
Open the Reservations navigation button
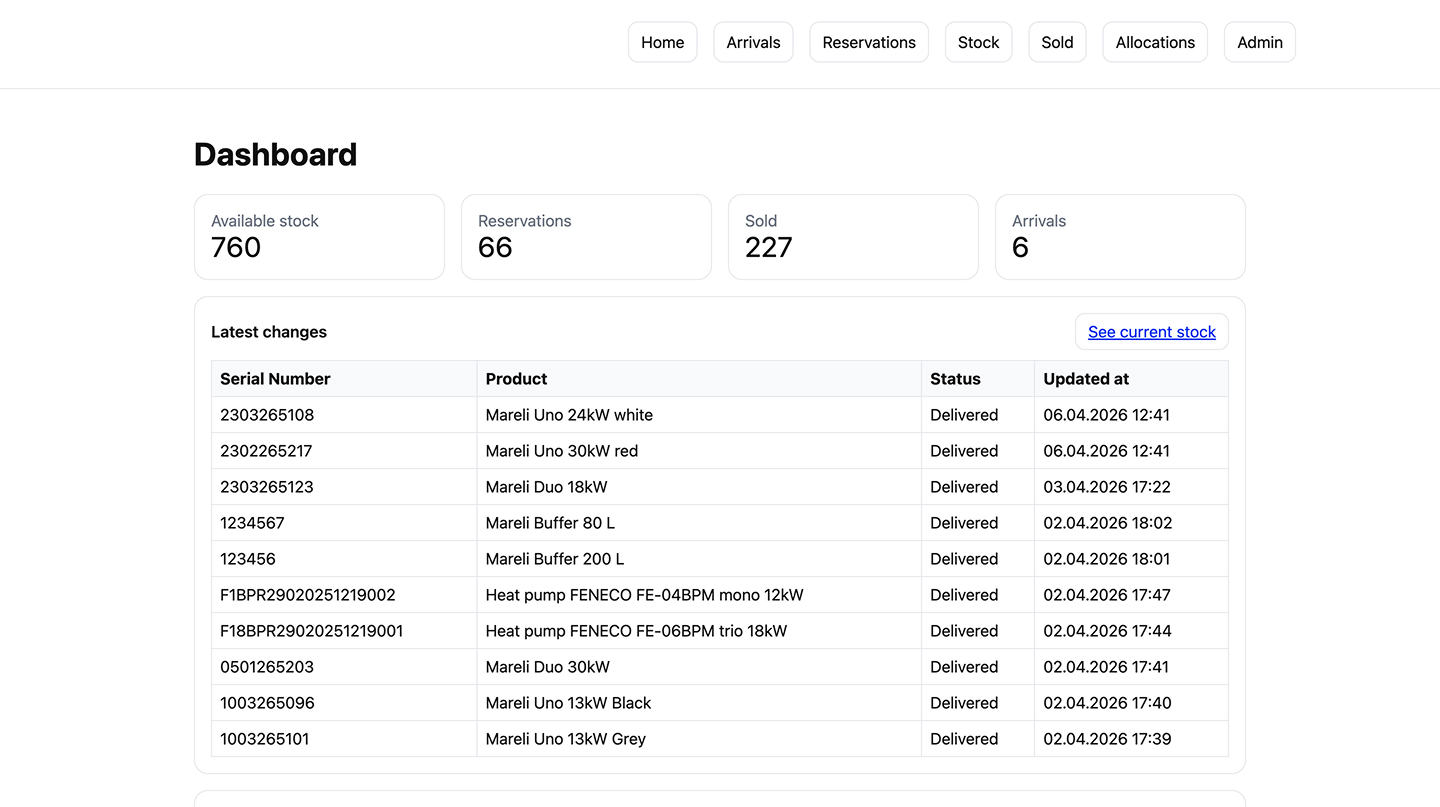click(x=869, y=42)
